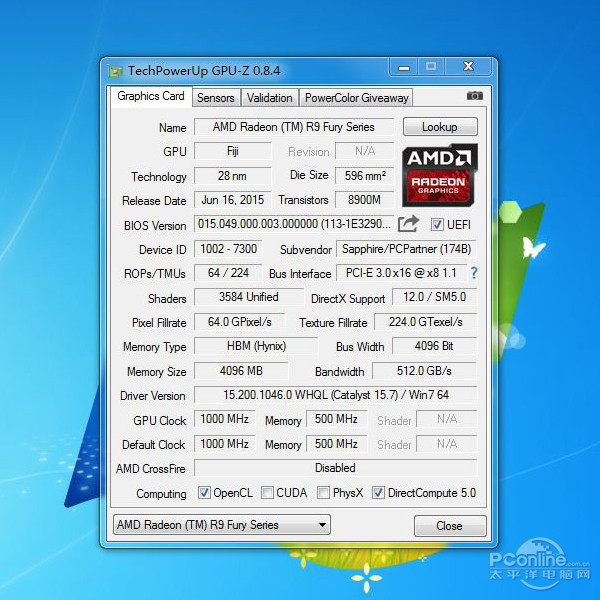The image size is (600, 600).
Task: Click the AMD Radeon Graphics logo
Action: click(x=440, y=175)
